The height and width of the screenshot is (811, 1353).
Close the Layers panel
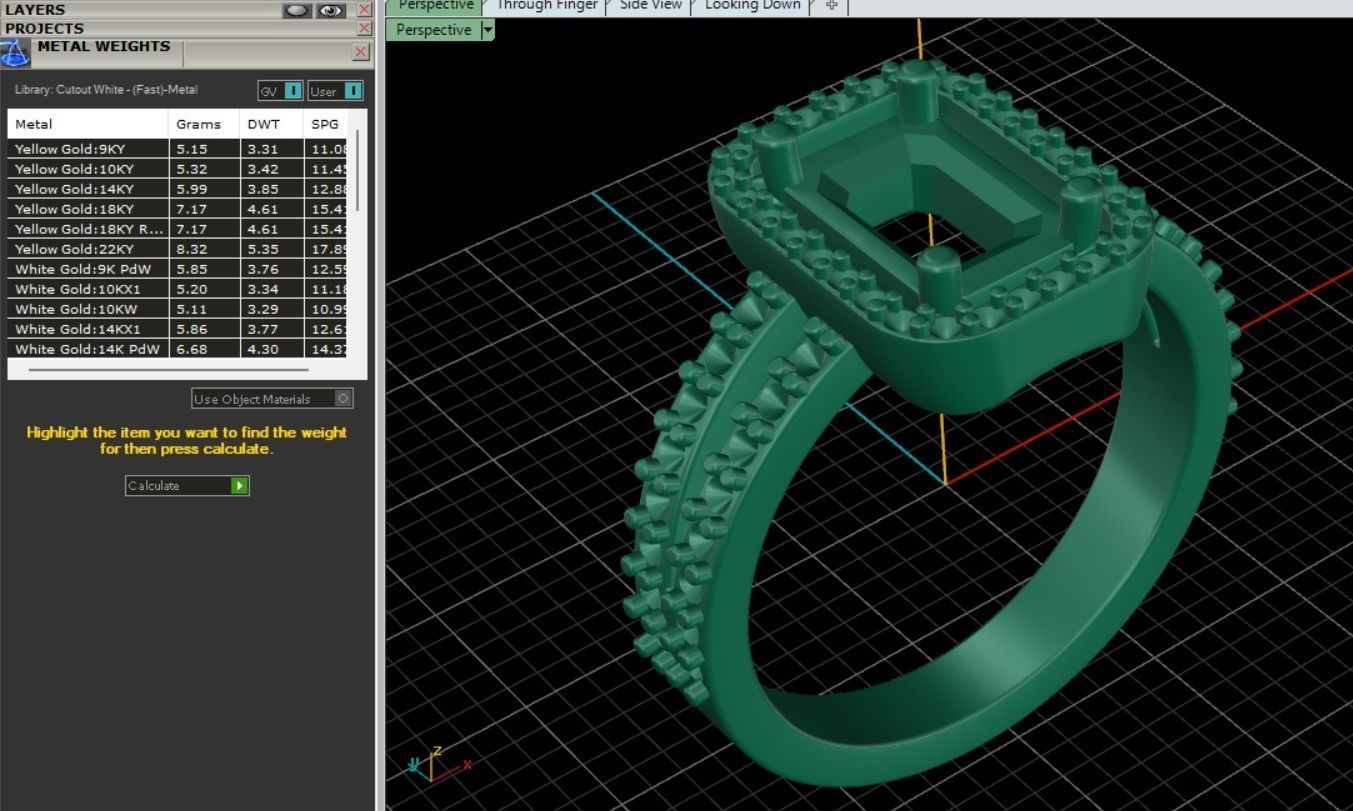[364, 10]
